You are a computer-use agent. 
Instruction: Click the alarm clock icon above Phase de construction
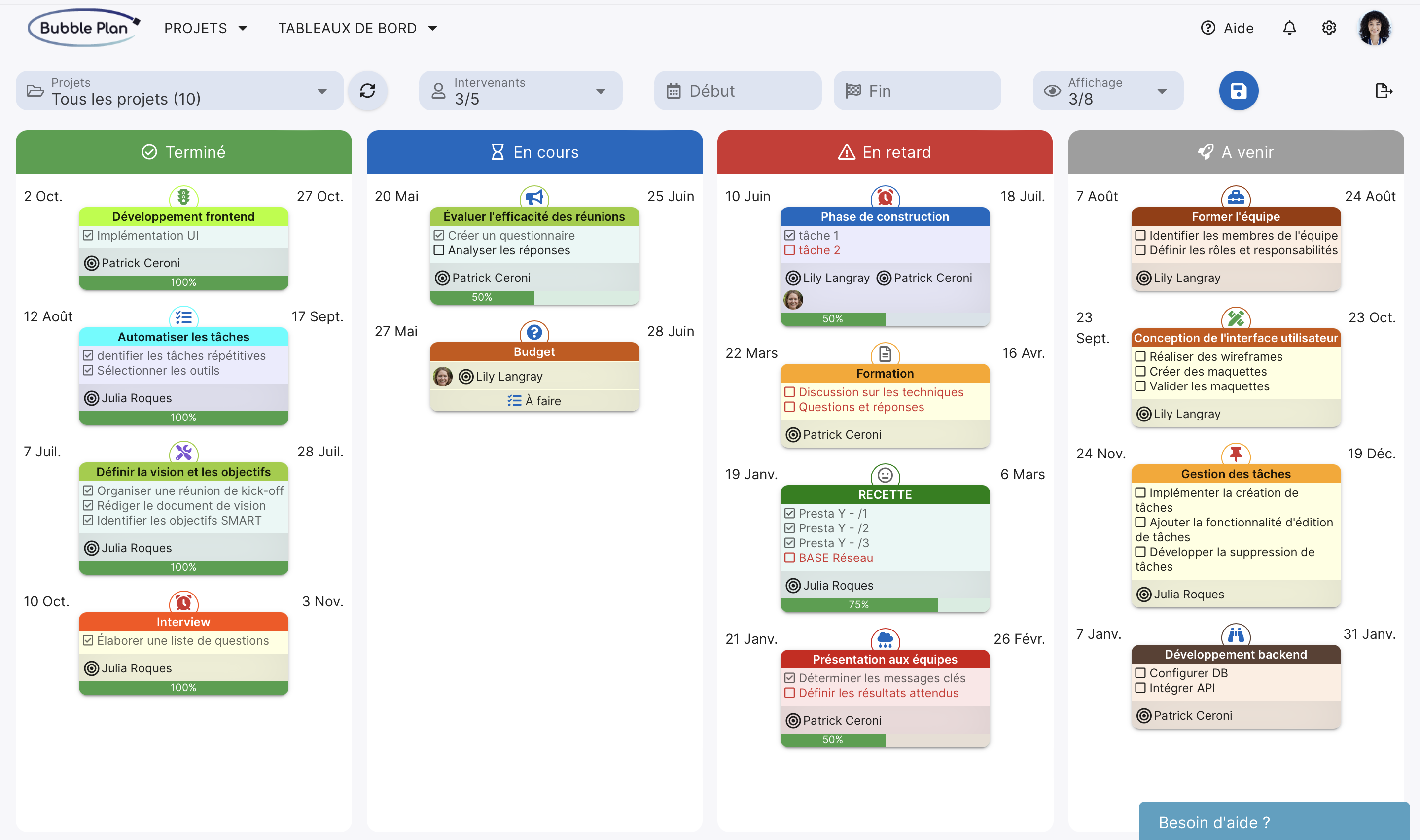pyautogui.click(x=885, y=198)
